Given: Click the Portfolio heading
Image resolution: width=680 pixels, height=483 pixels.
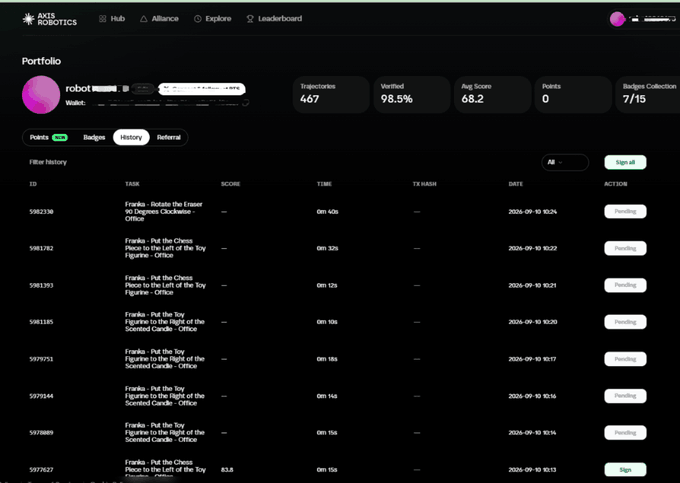Looking at the screenshot, I should click(x=41, y=61).
